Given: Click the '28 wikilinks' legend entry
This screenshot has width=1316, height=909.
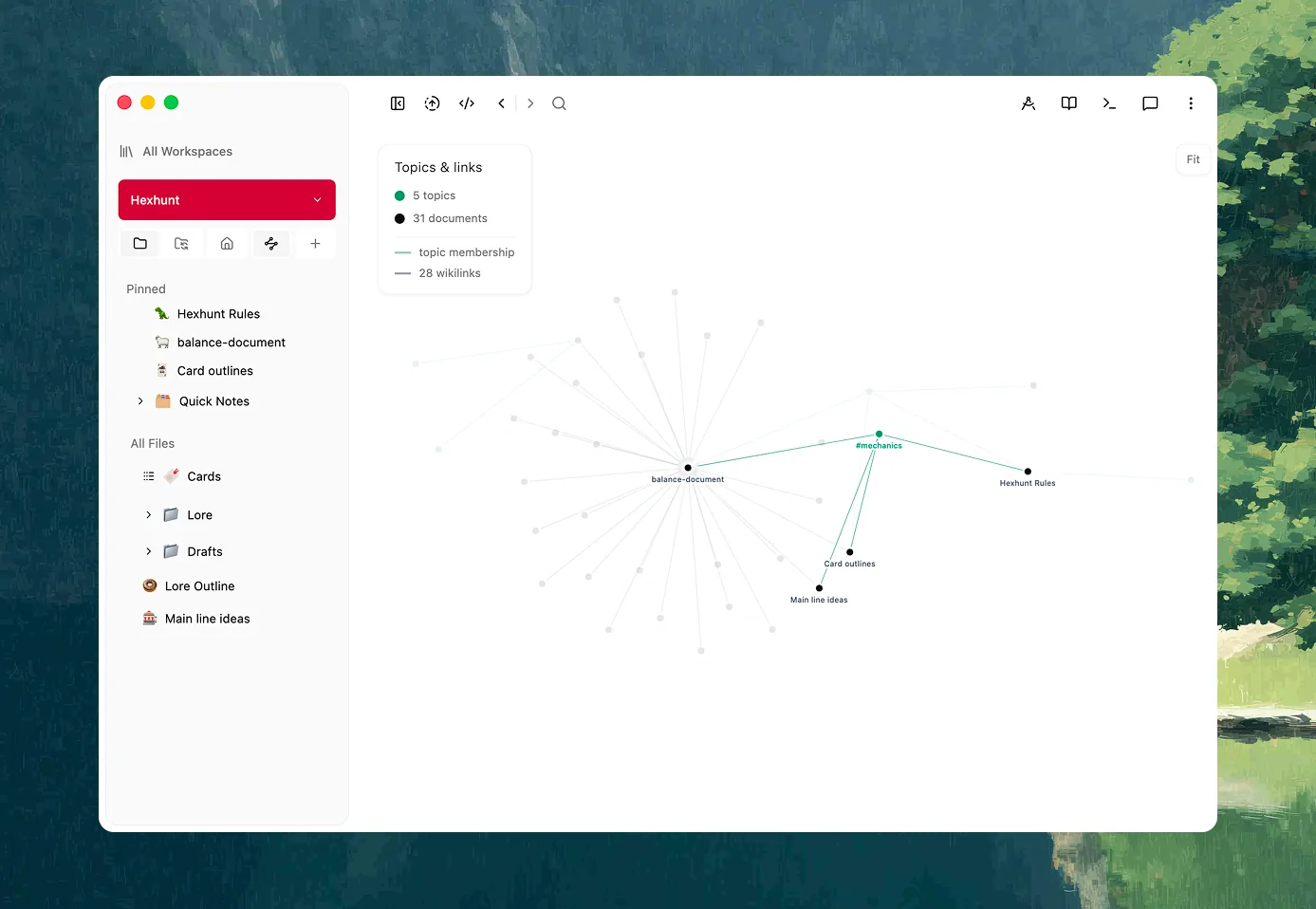Looking at the screenshot, I should (x=450, y=273).
